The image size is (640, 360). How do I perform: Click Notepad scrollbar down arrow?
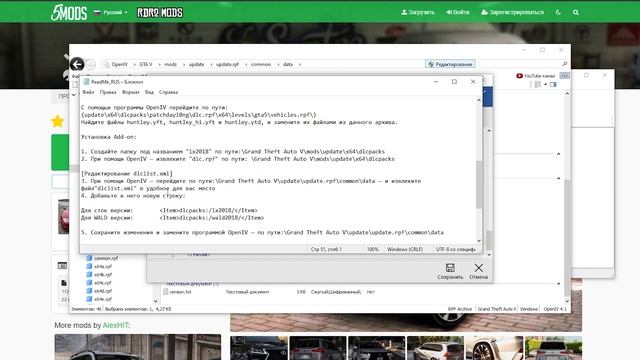tap(479, 241)
